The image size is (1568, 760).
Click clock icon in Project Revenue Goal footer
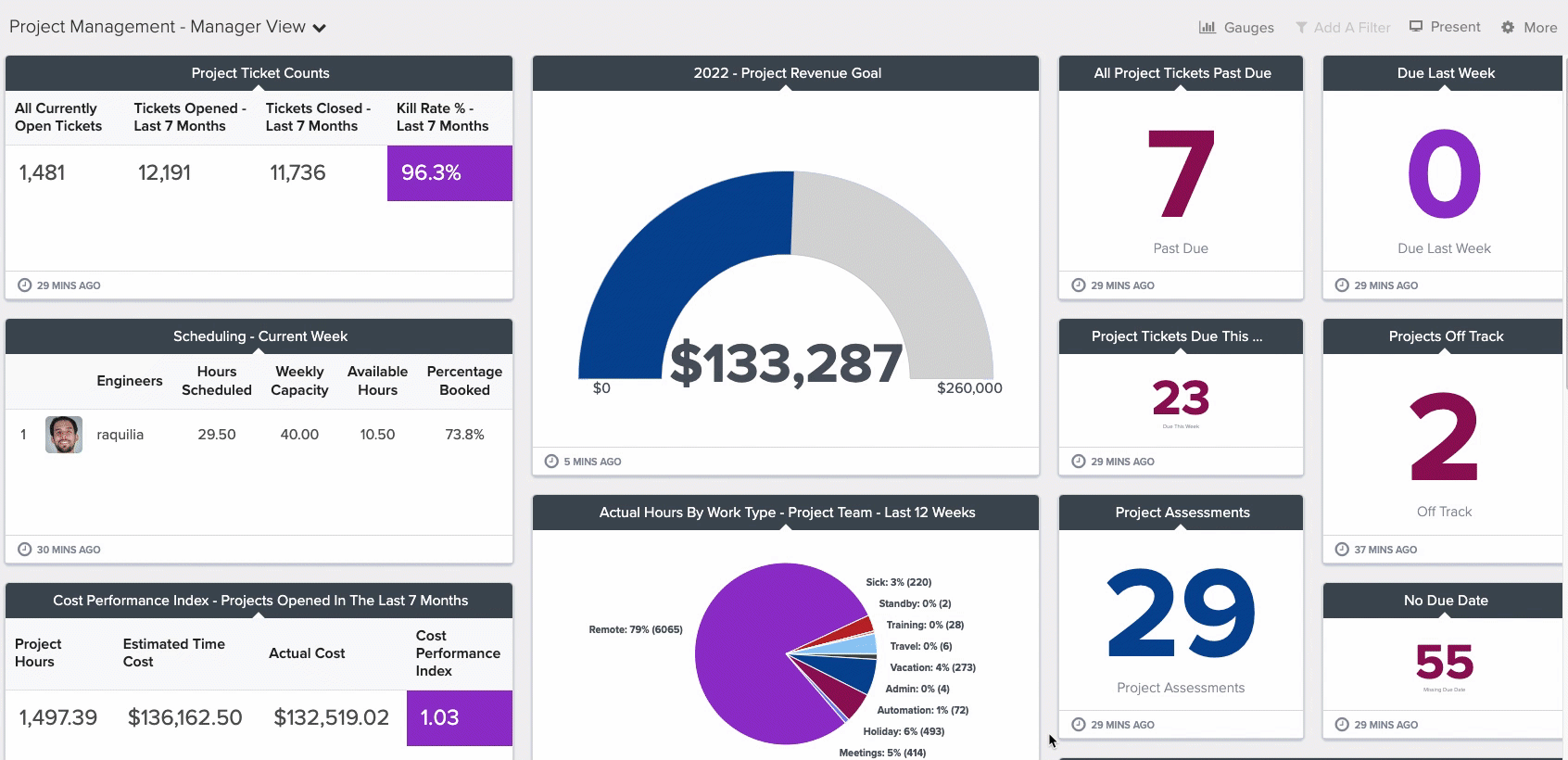pos(551,462)
